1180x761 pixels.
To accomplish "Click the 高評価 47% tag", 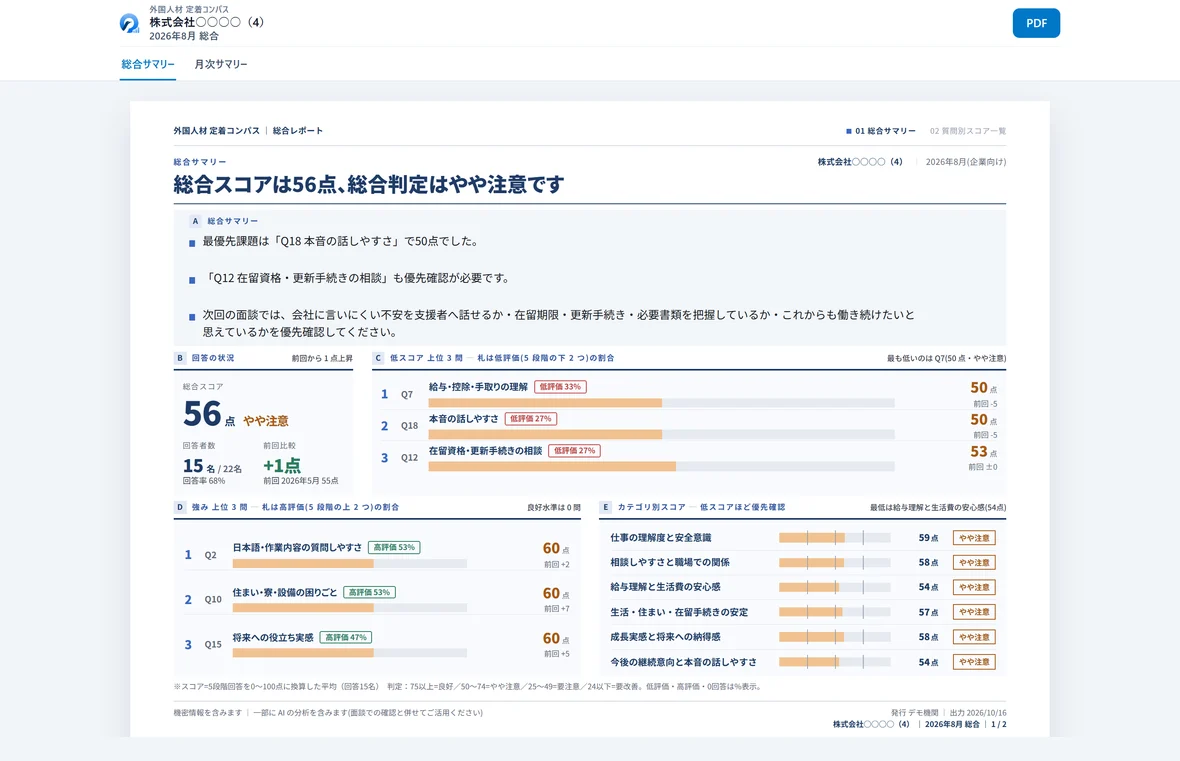I will pos(346,638).
